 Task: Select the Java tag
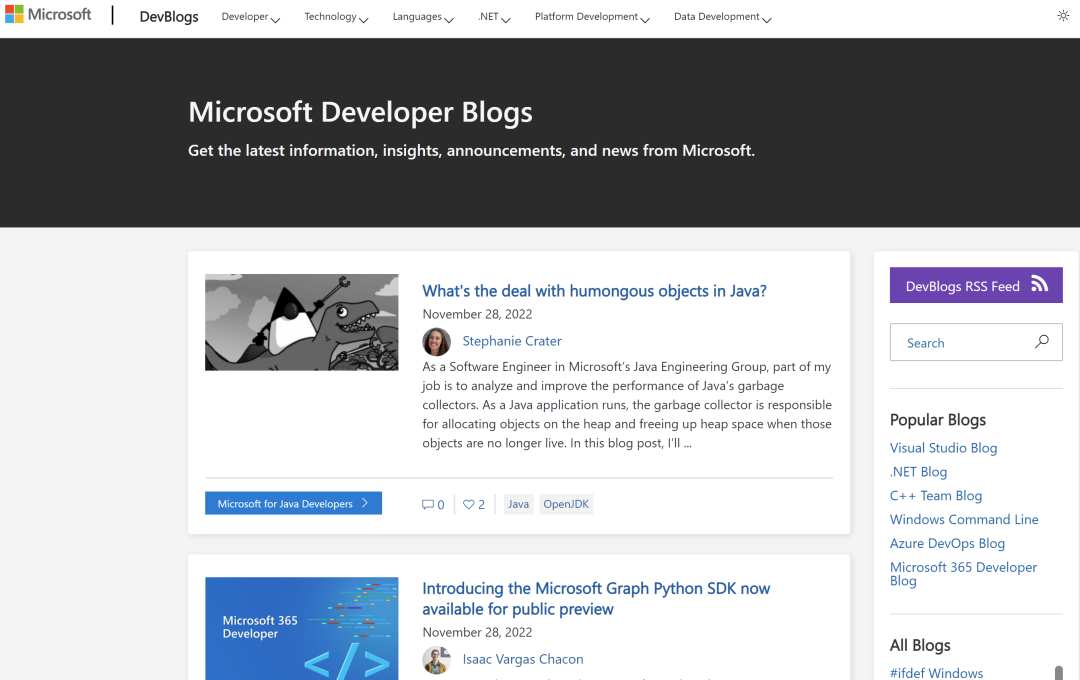519,504
